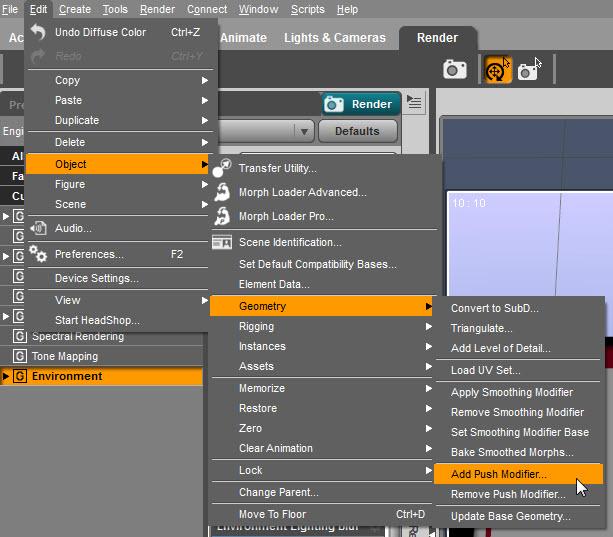Click the teal Render button
Screen dimensions: 613x537
(x=361, y=104)
